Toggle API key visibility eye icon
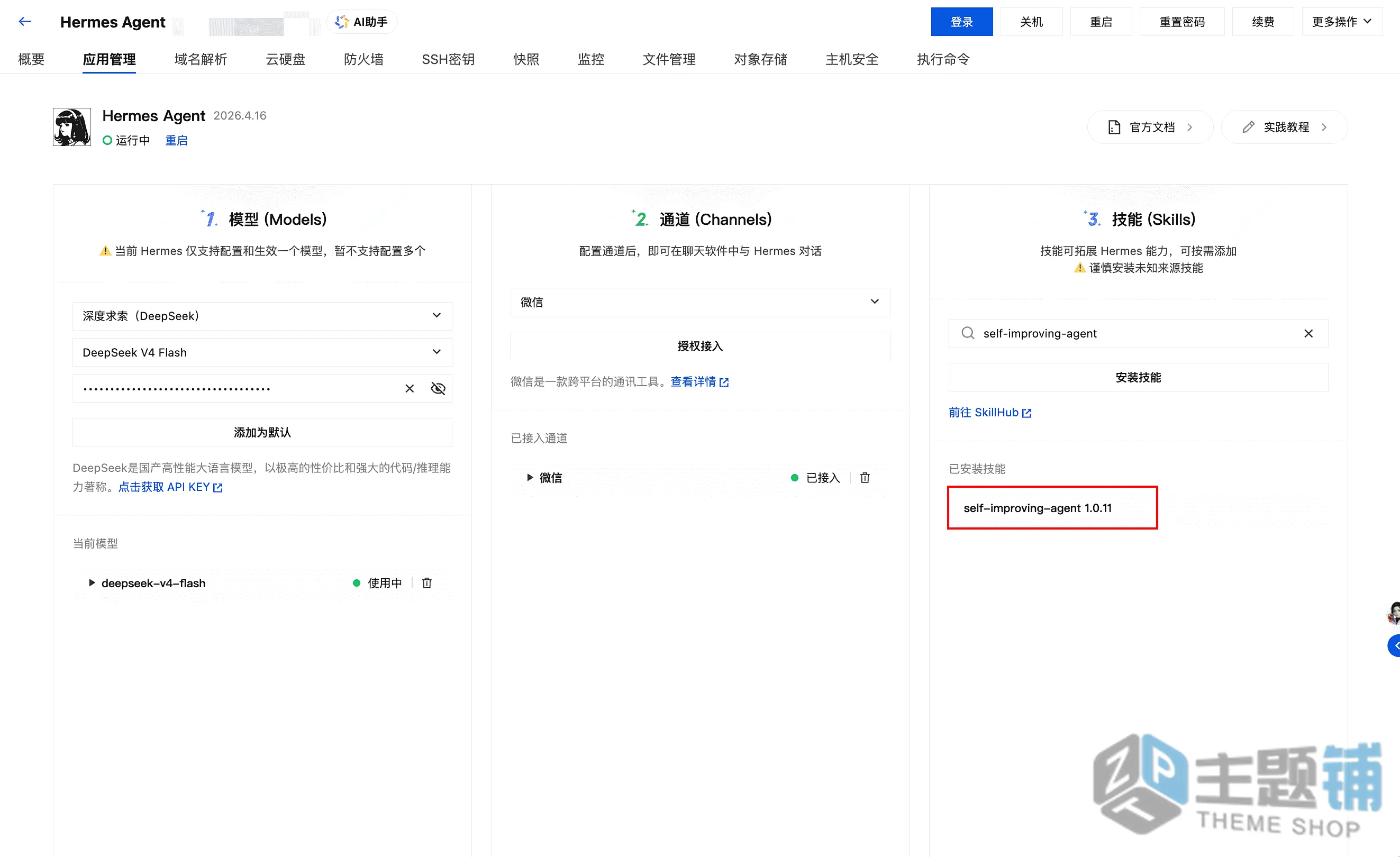Viewport: 1400px width, 857px height. (x=438, y=388)
